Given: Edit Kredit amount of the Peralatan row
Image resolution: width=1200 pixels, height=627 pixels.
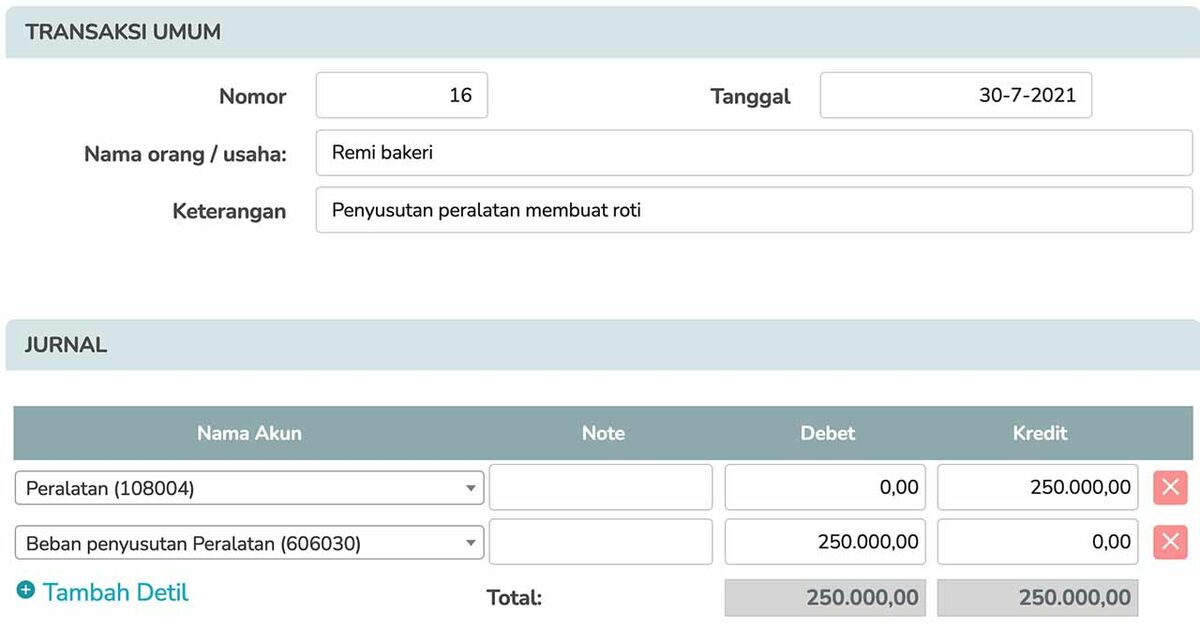Looking at the screenshot, I should [1037, 488].
